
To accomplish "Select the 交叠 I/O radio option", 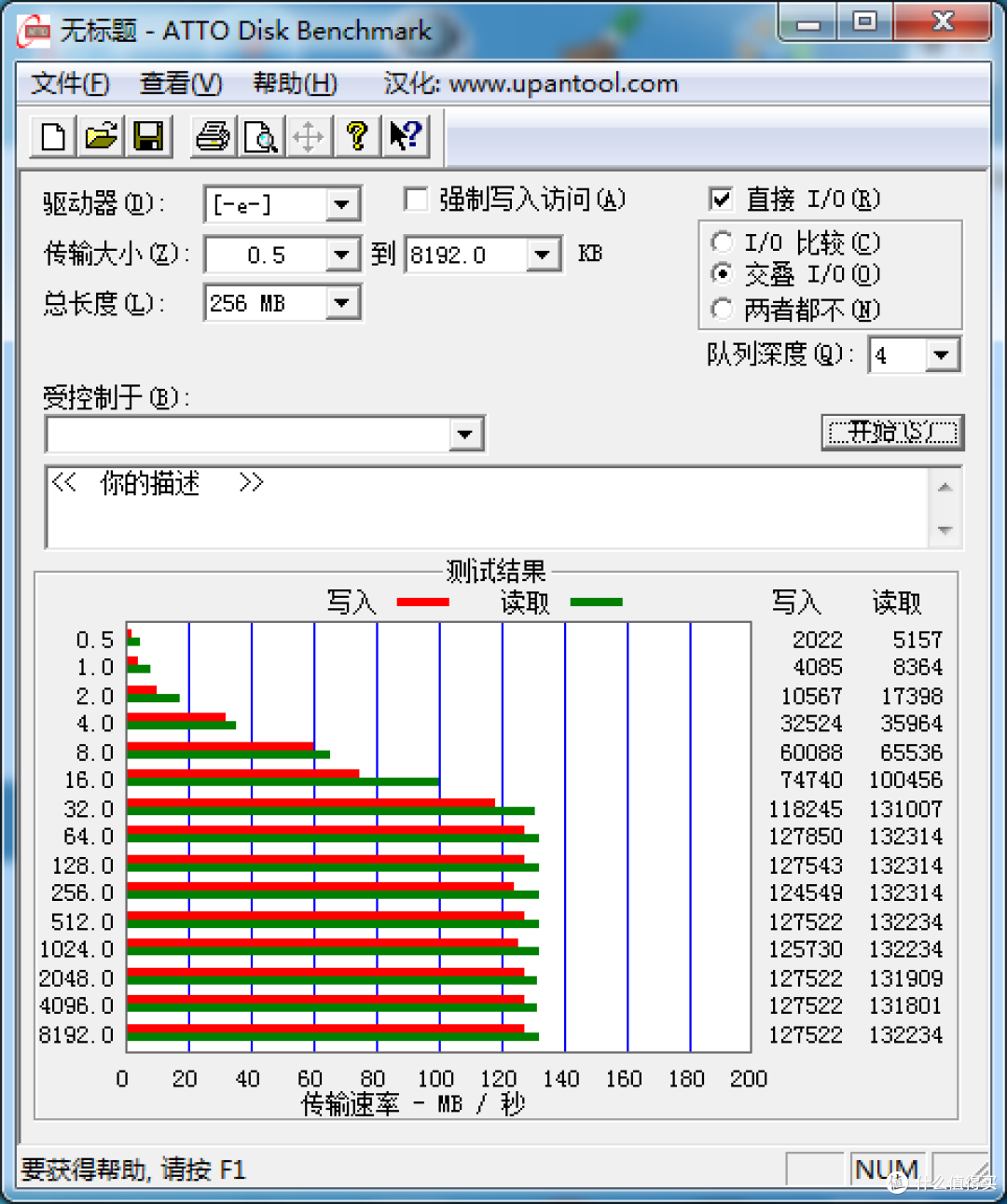I will pyautogui.click(x=722, y=274).
